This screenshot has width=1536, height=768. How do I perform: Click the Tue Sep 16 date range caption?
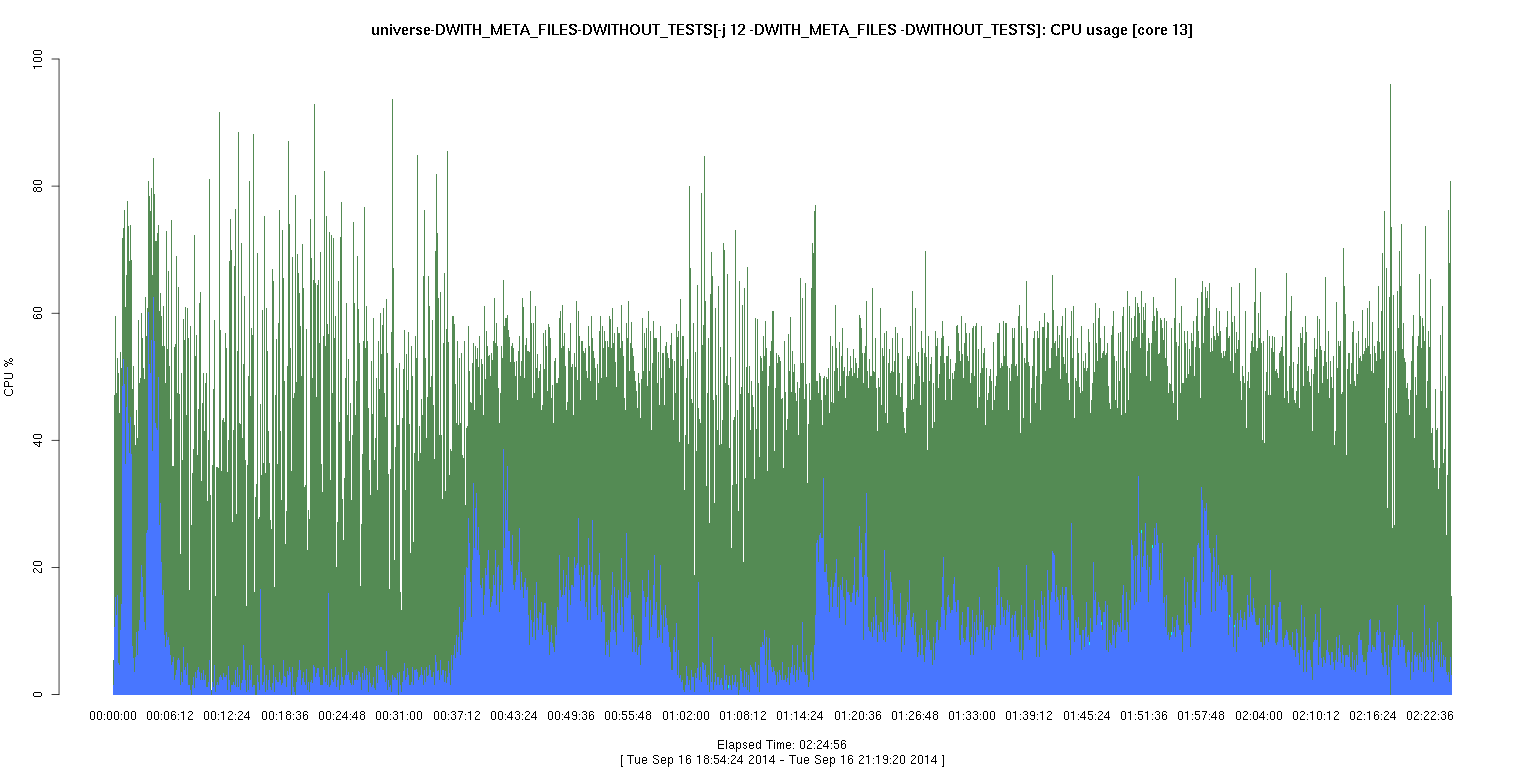pyautogui.click(x=782, y=760)
